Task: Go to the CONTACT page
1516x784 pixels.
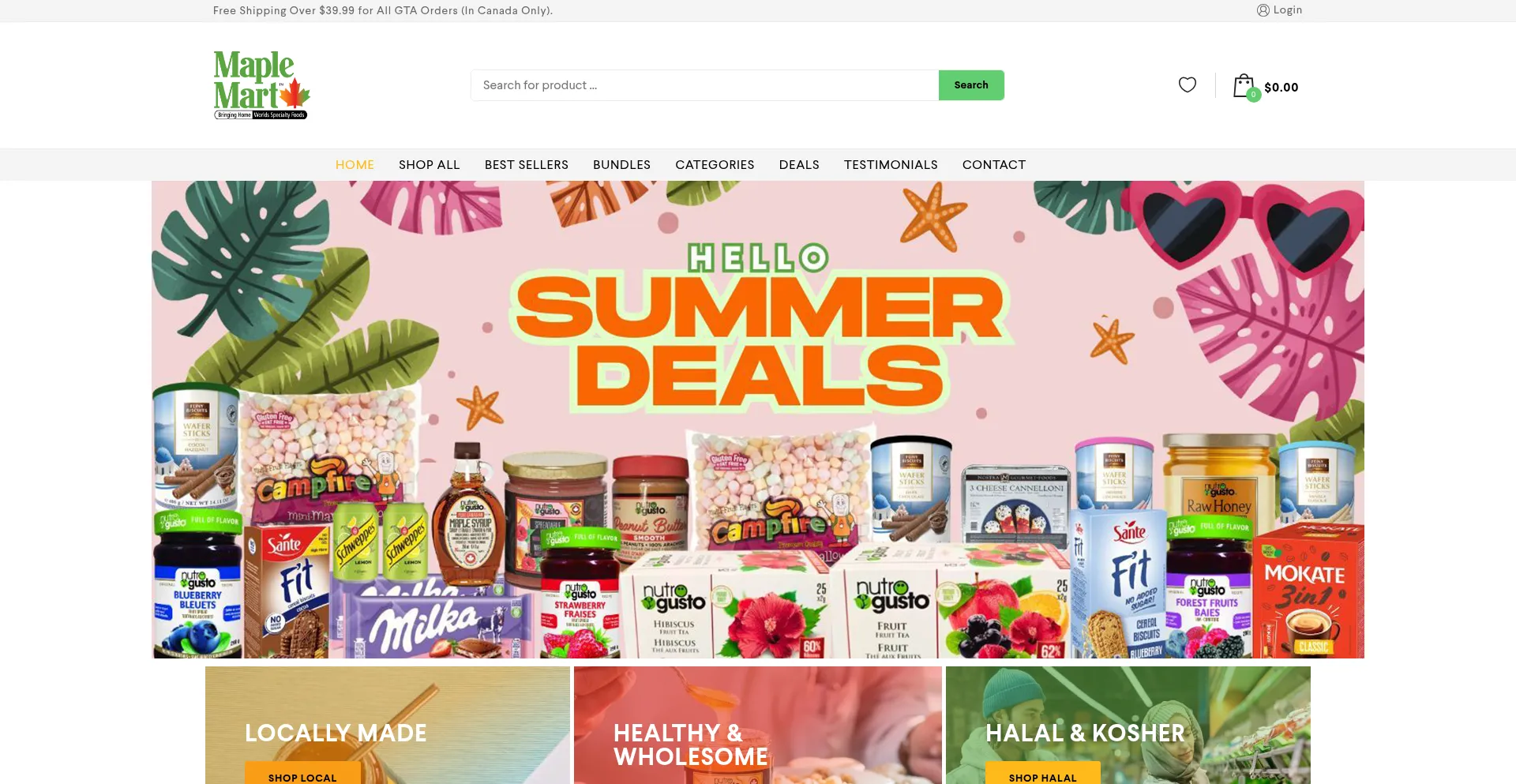Action: (x=994, y=165)
